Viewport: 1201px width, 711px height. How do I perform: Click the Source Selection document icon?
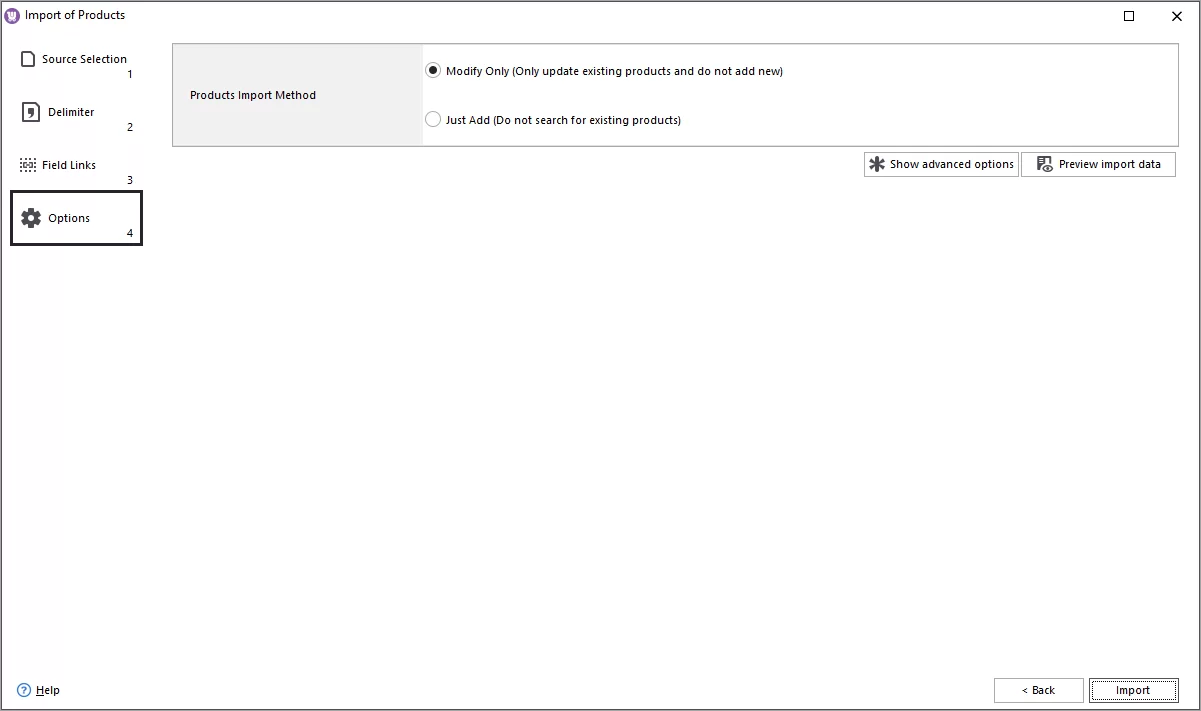(27, 59)
